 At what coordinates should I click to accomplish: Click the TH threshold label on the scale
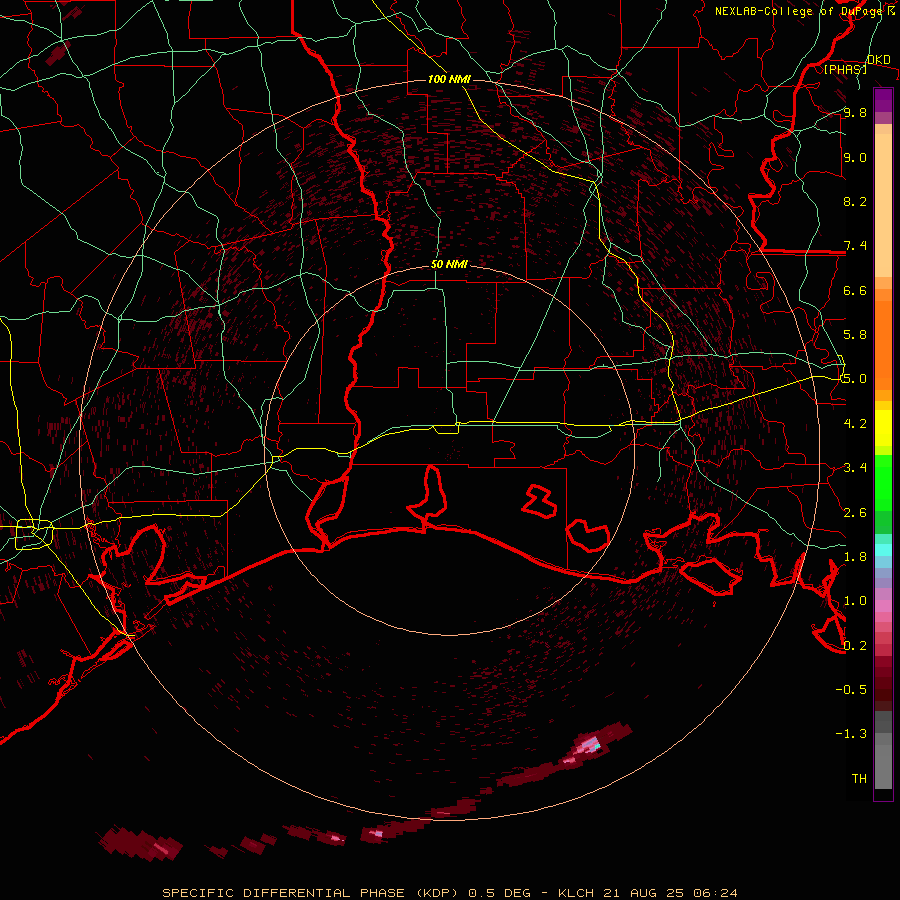point(859,778)
